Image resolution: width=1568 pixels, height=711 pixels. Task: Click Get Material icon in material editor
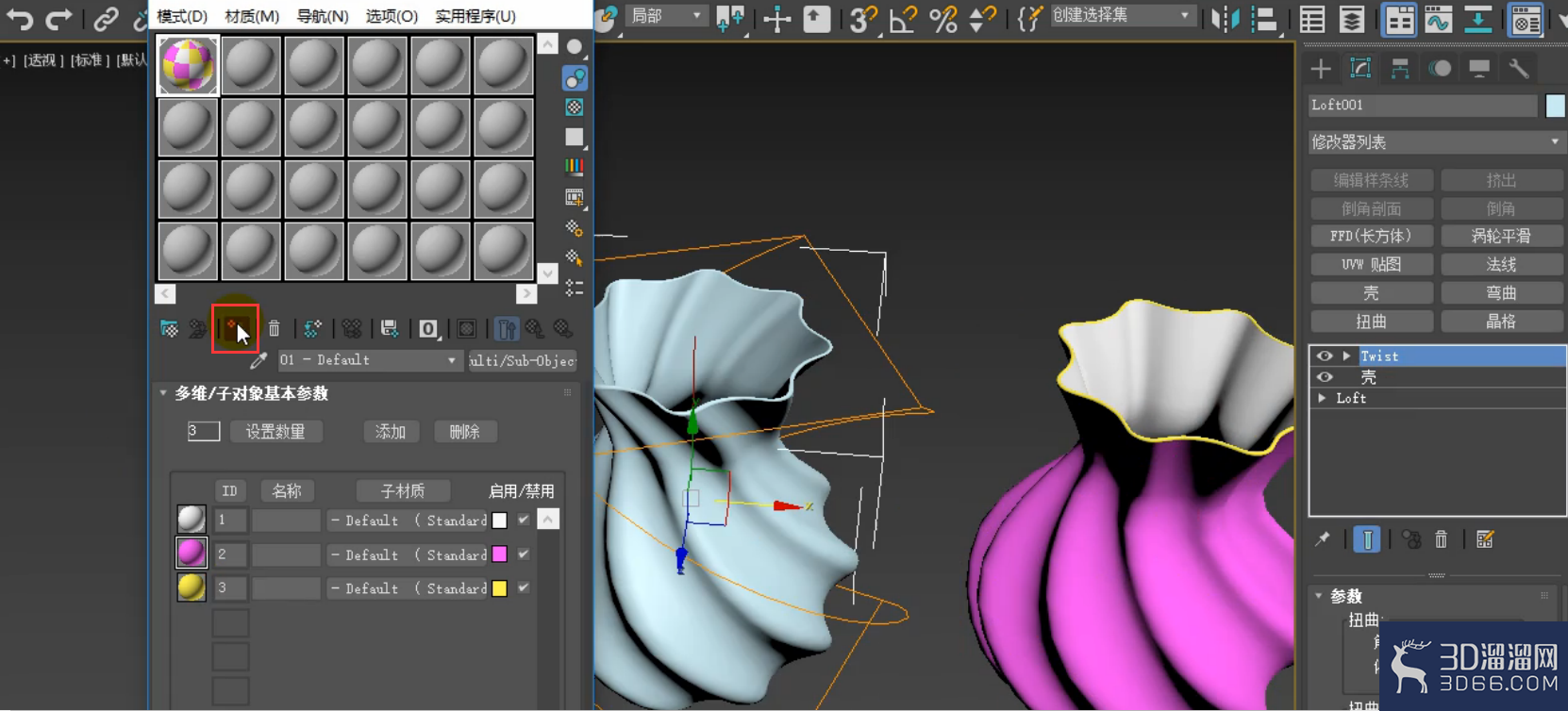[169, 329]
